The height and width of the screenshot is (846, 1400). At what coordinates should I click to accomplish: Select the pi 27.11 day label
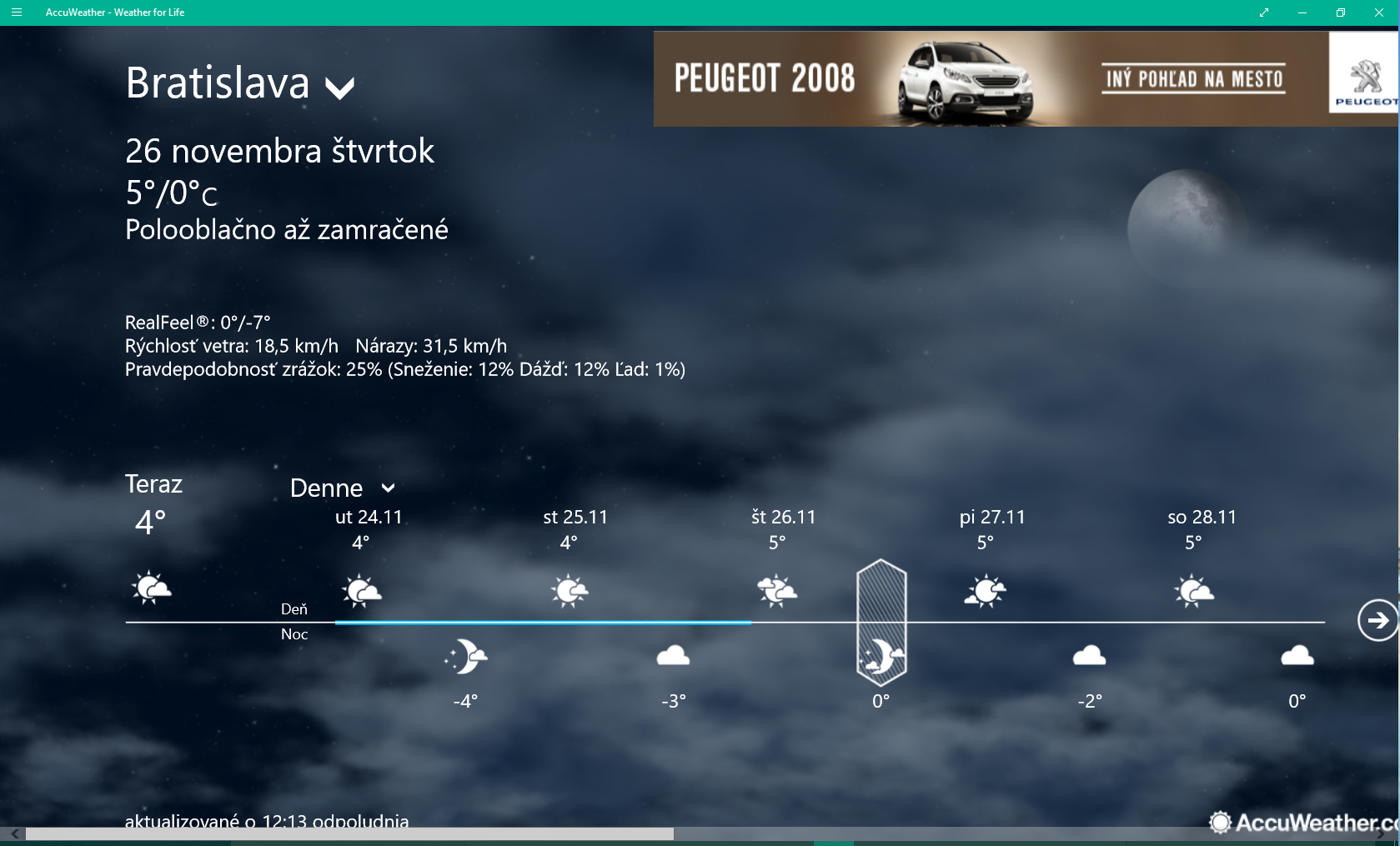click(x=992, y=518)
